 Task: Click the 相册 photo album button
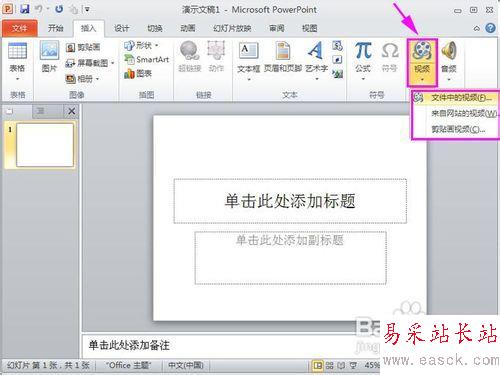(x=79, y=79)
